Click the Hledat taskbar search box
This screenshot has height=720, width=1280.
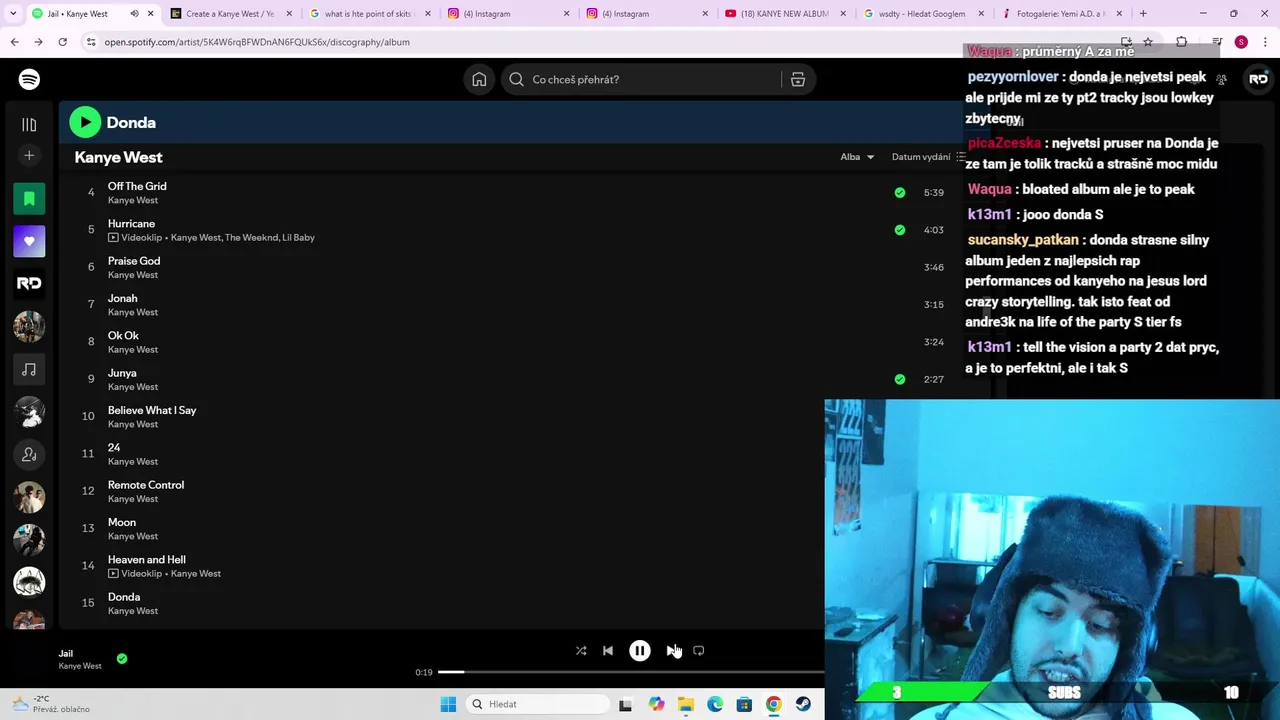[538, 704]
